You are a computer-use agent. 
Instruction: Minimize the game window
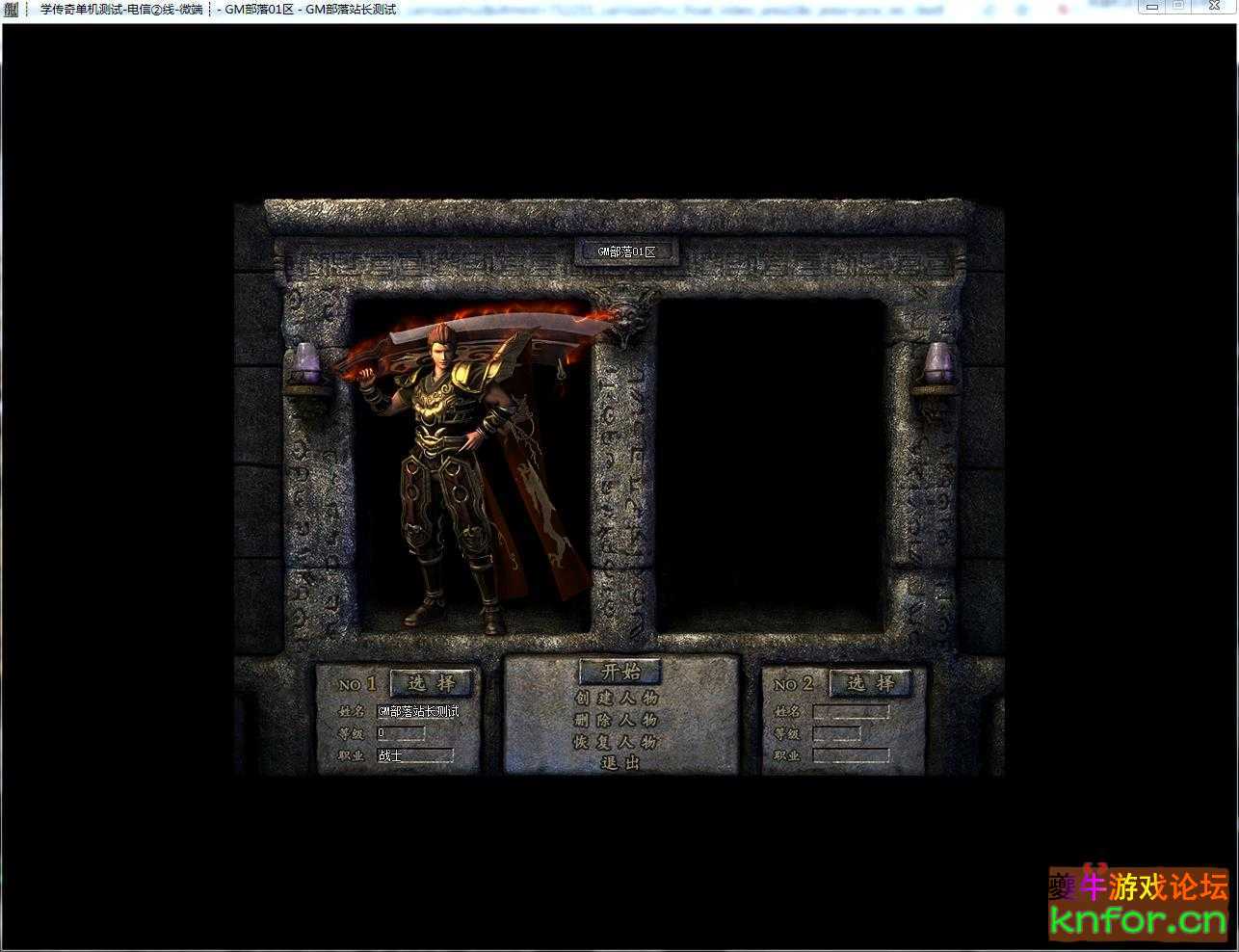[x=1152, y=7]
